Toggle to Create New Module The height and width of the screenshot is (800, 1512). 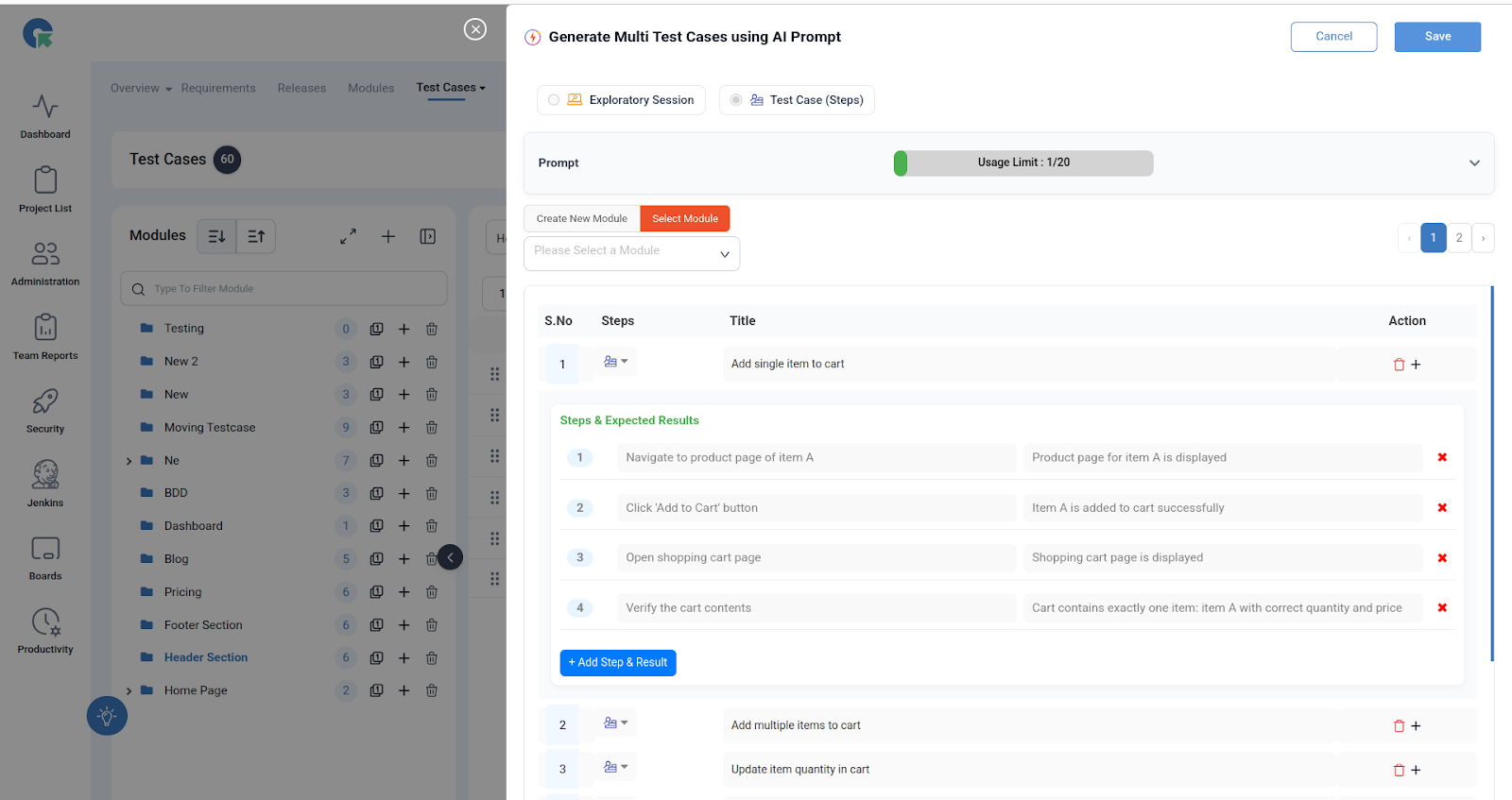tap(581, 219)
